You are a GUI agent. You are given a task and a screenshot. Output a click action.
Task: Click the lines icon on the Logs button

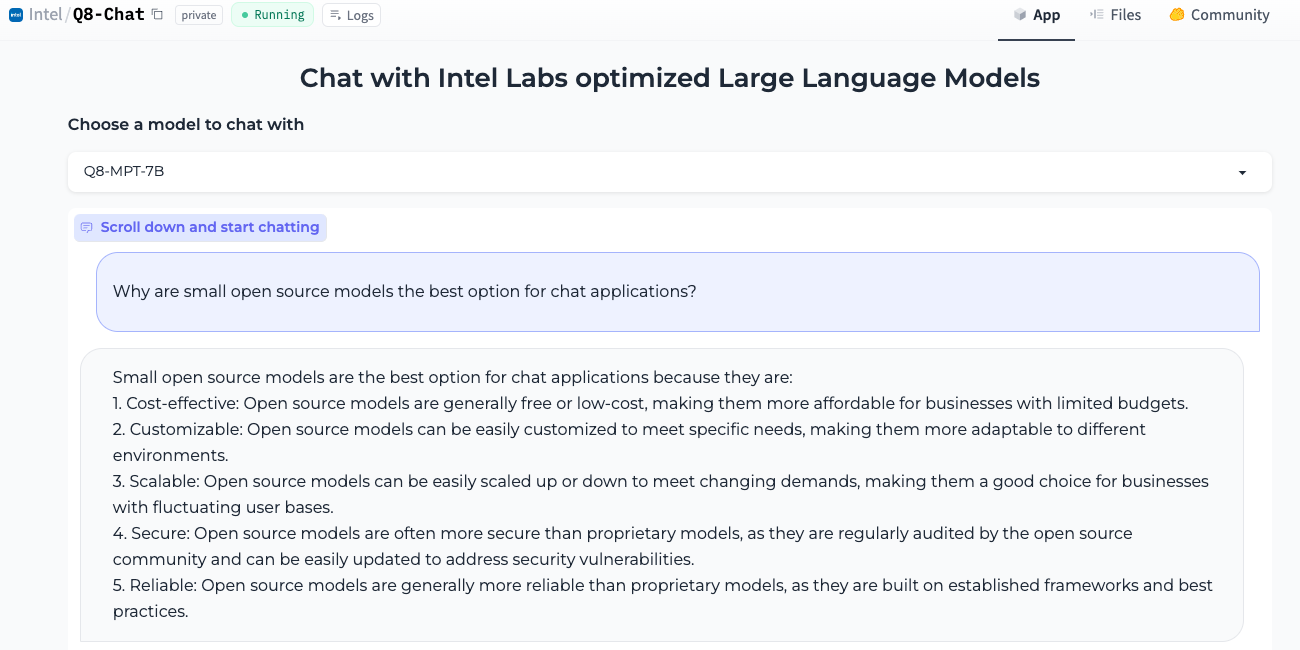335,15
